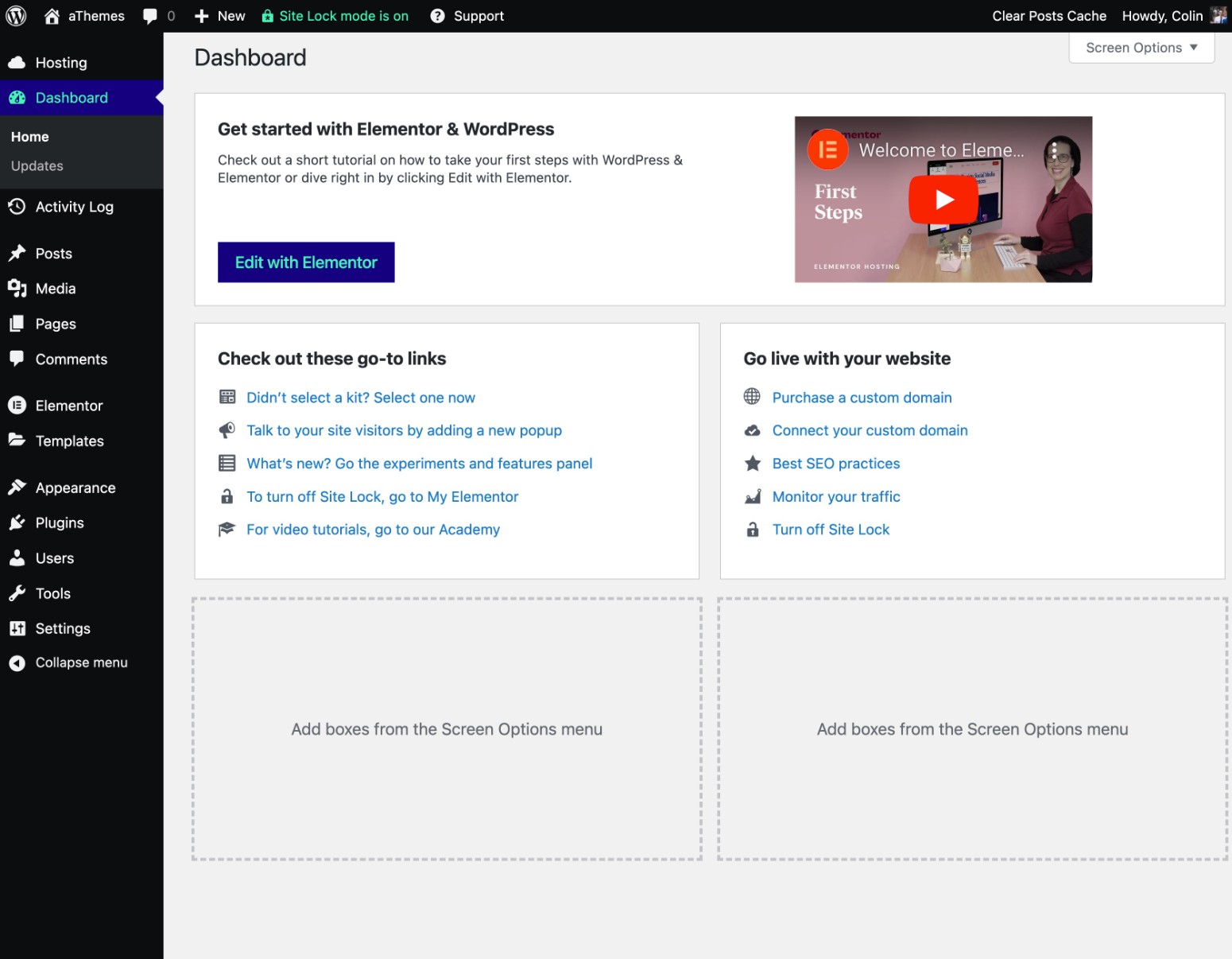Click the Comments speech bubble sidebar icon
Image resolution: width=1232 pixels, height=959 pixels.
pyautogui.click(x=17, y=359)
